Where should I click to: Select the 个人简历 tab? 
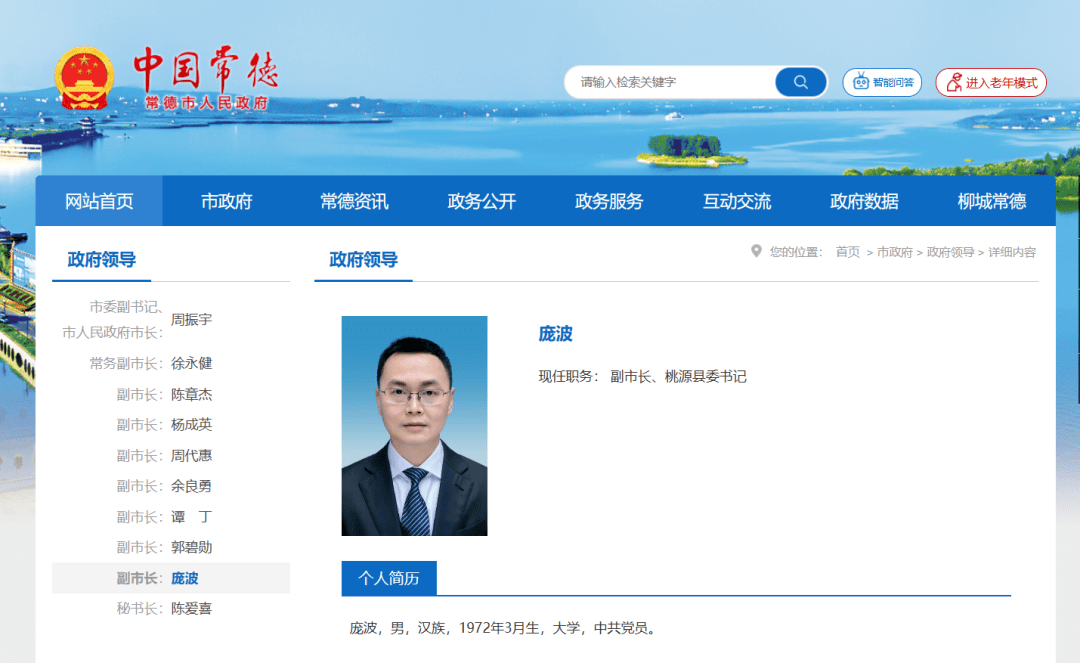(389, 578)
